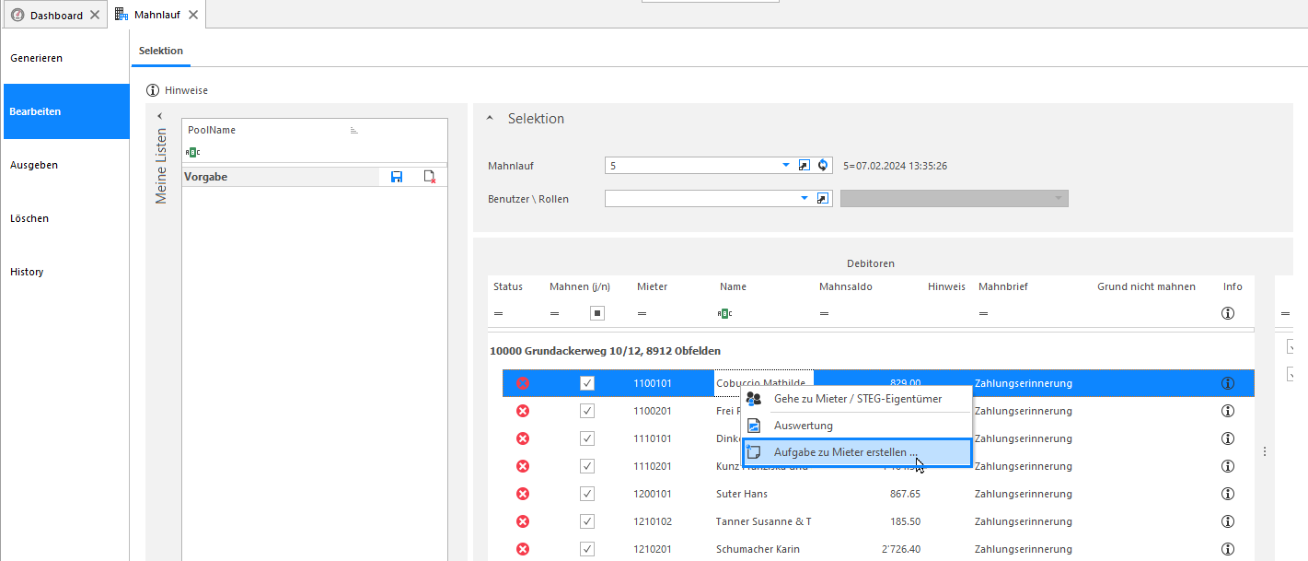
Task: Click the PoolName column sort icon
Action: 354,131
